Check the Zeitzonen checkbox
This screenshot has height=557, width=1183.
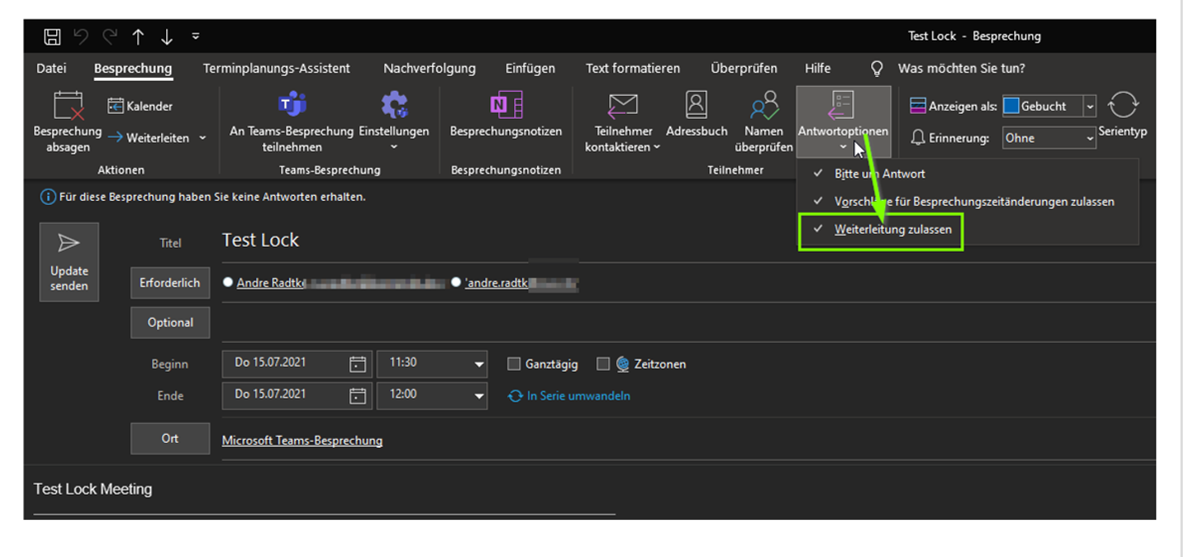[x=603, y=364]
